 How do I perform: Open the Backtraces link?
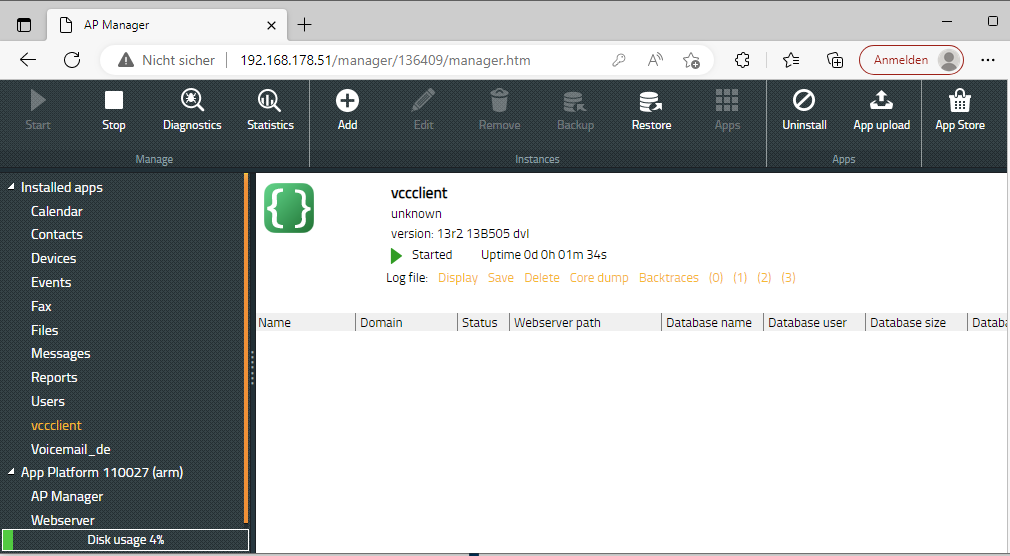(668, 278)
